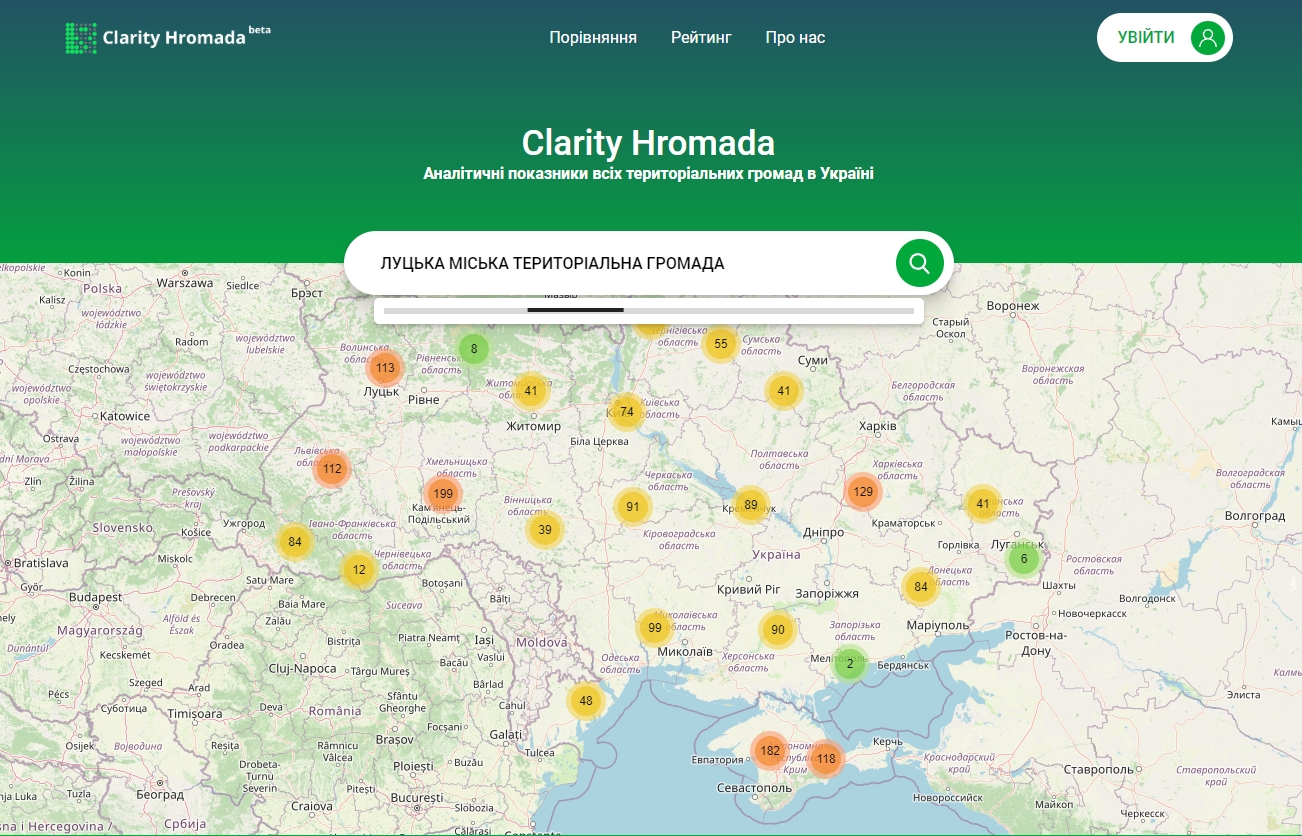Click the 74 cluster marker near Київ
Image resolution: width=1302 pixels, height=836 pixels.
tap(627, 412)
